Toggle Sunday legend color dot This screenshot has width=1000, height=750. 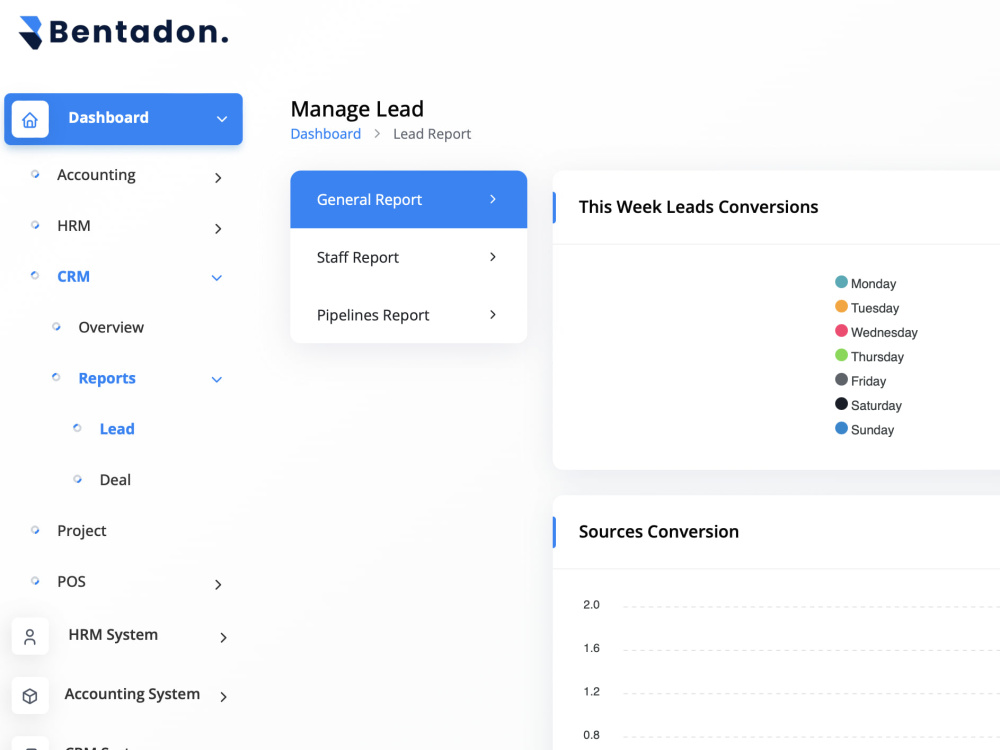click(841, 428)
